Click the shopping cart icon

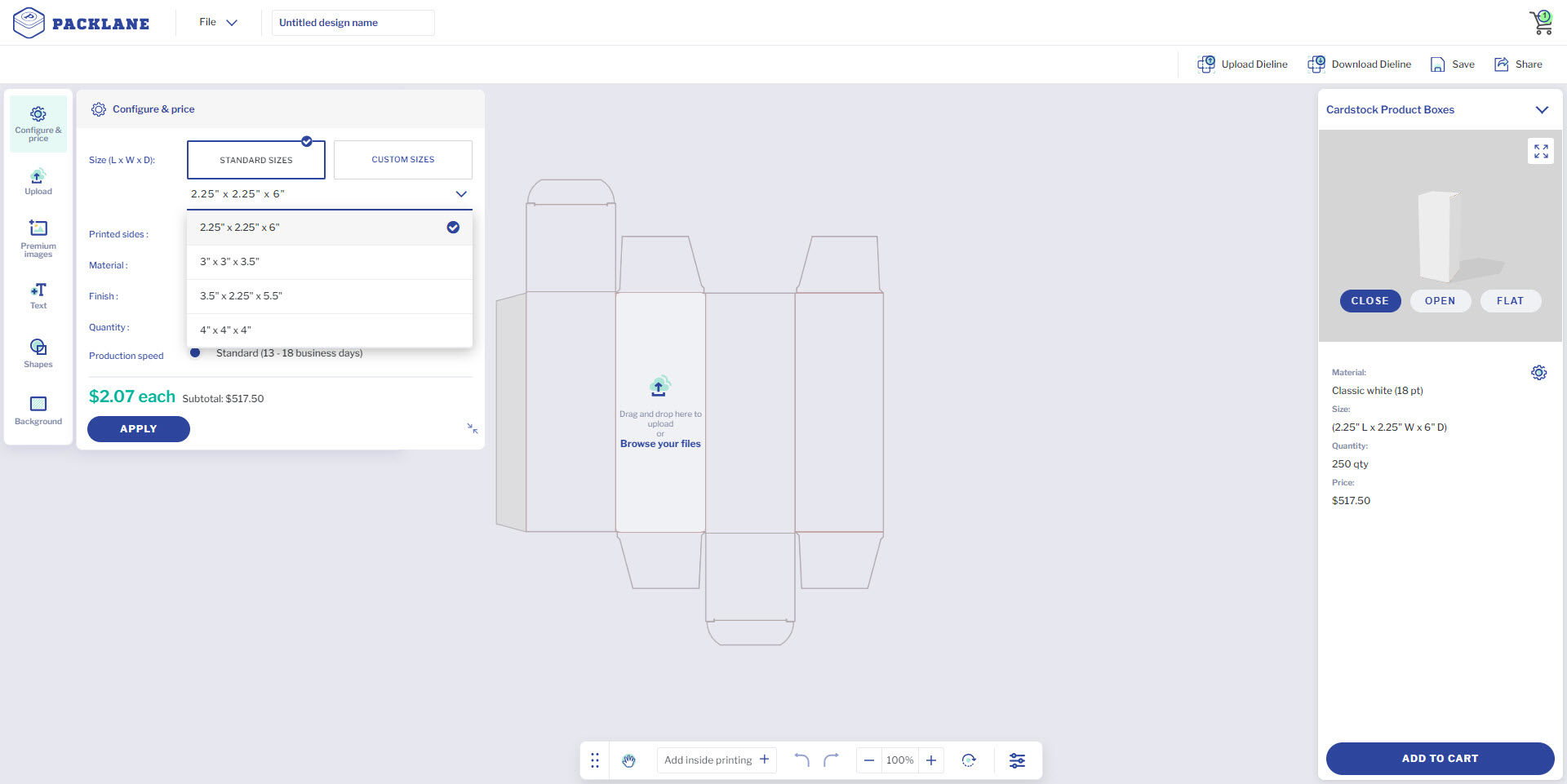point(1541,22)
